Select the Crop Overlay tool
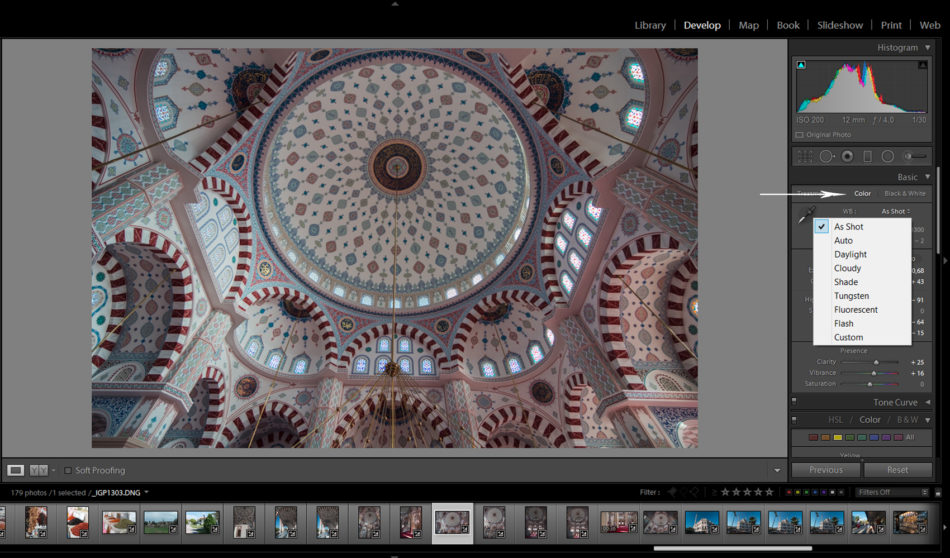Viewport: 950px width, 558px height. click(x=804, y=156)
